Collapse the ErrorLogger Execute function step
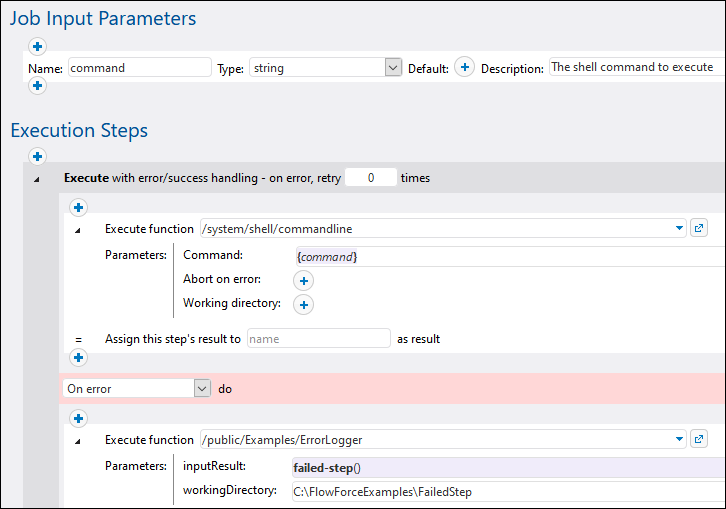This screenshot has height=509, width=726. click(79, 441)
